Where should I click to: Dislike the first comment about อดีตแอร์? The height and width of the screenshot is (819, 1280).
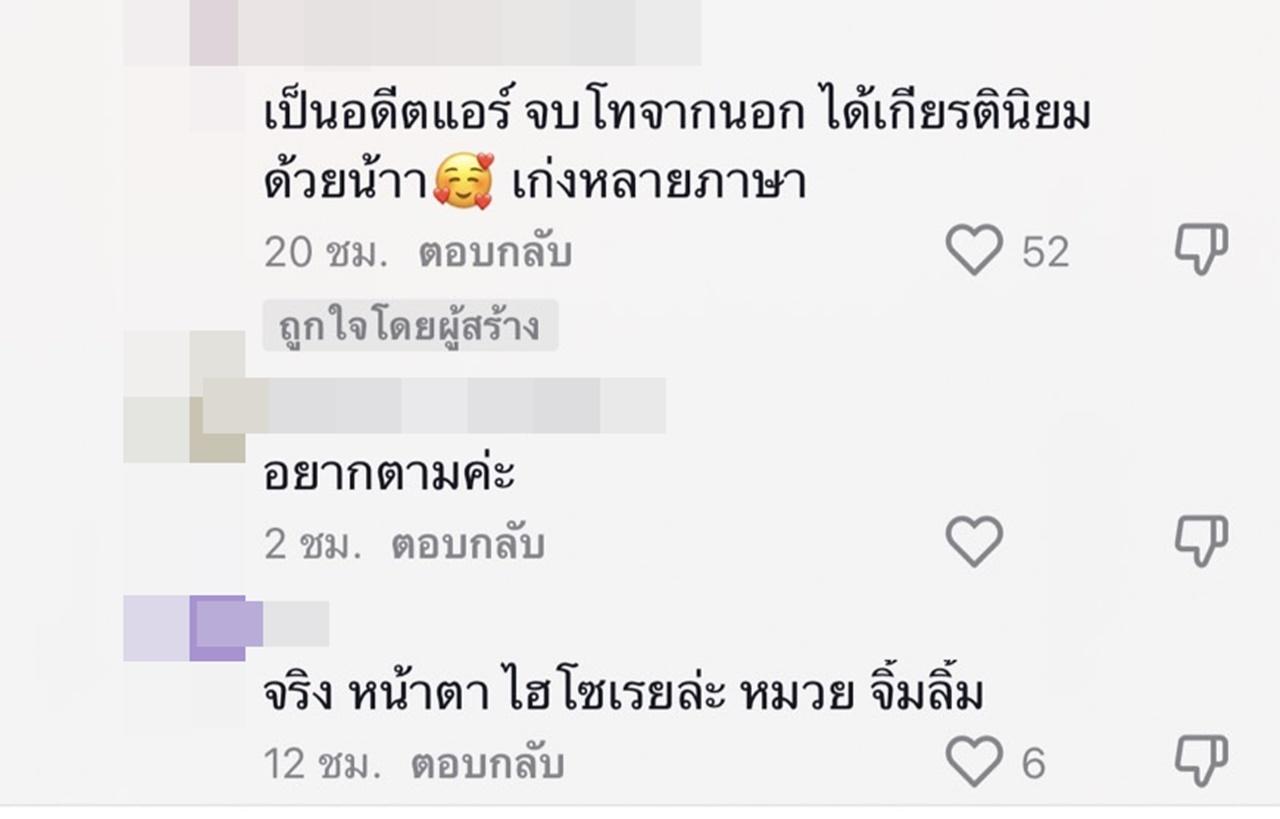click(x=1201, y=250)
